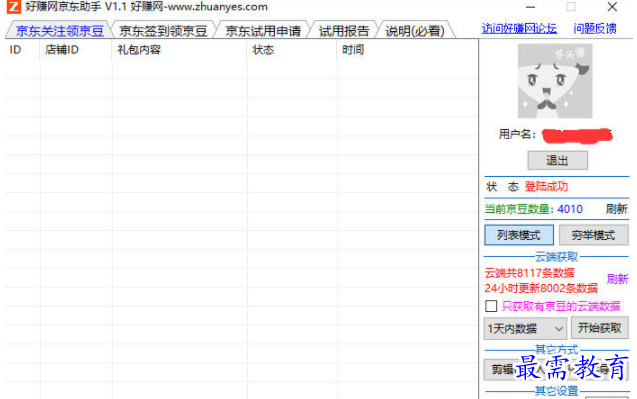
Task: Refresh the 当前京豆数量 count
Action: click(x=617, y=209)
